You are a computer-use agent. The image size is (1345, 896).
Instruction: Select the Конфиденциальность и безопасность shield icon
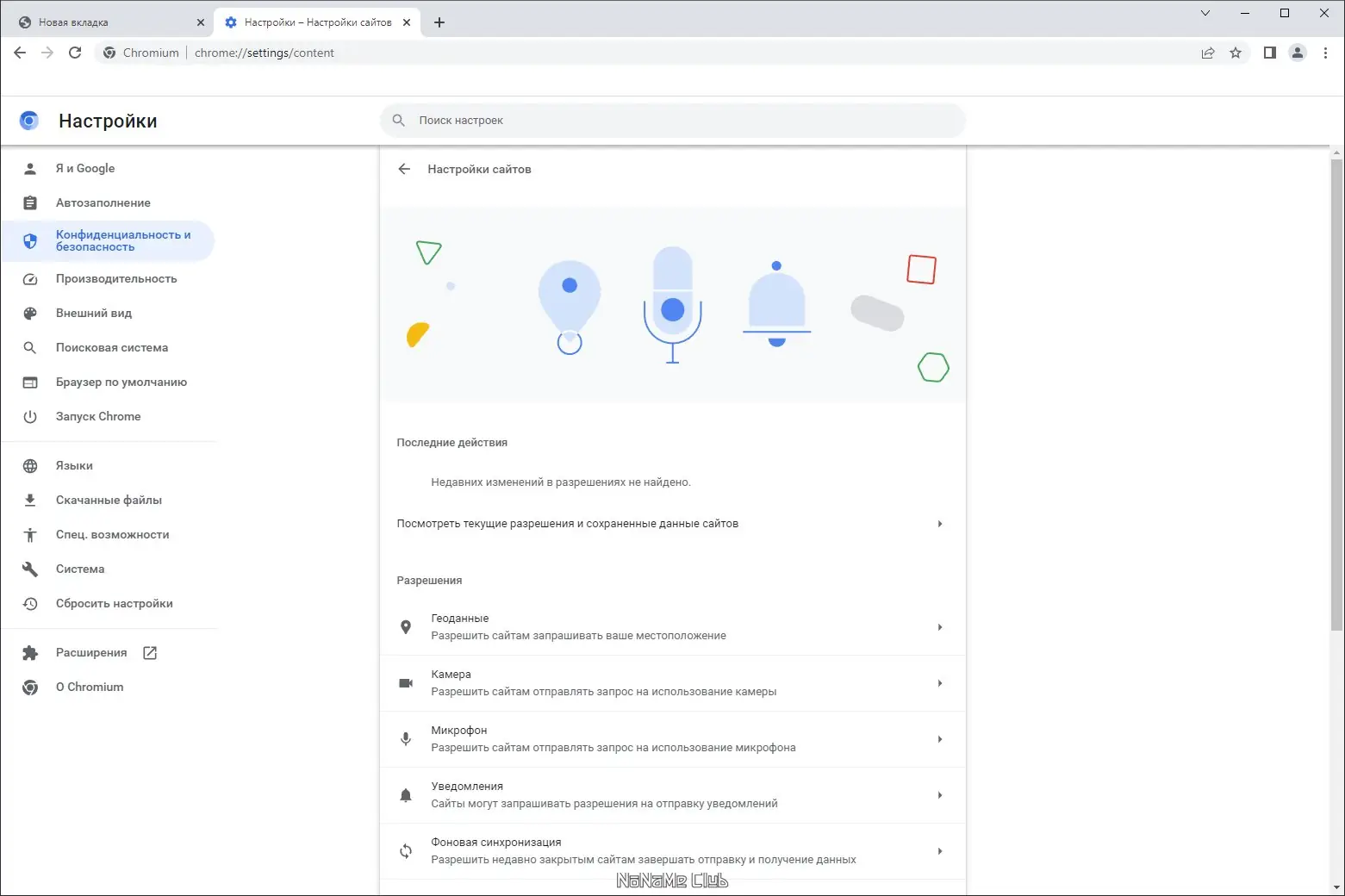(x=30, y=240)
